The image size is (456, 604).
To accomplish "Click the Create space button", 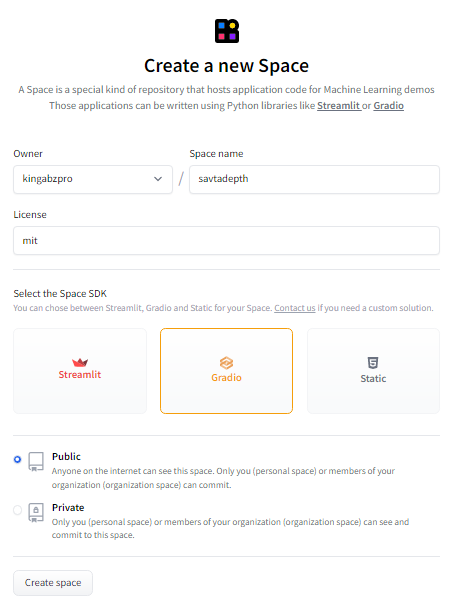I will 53,583.
